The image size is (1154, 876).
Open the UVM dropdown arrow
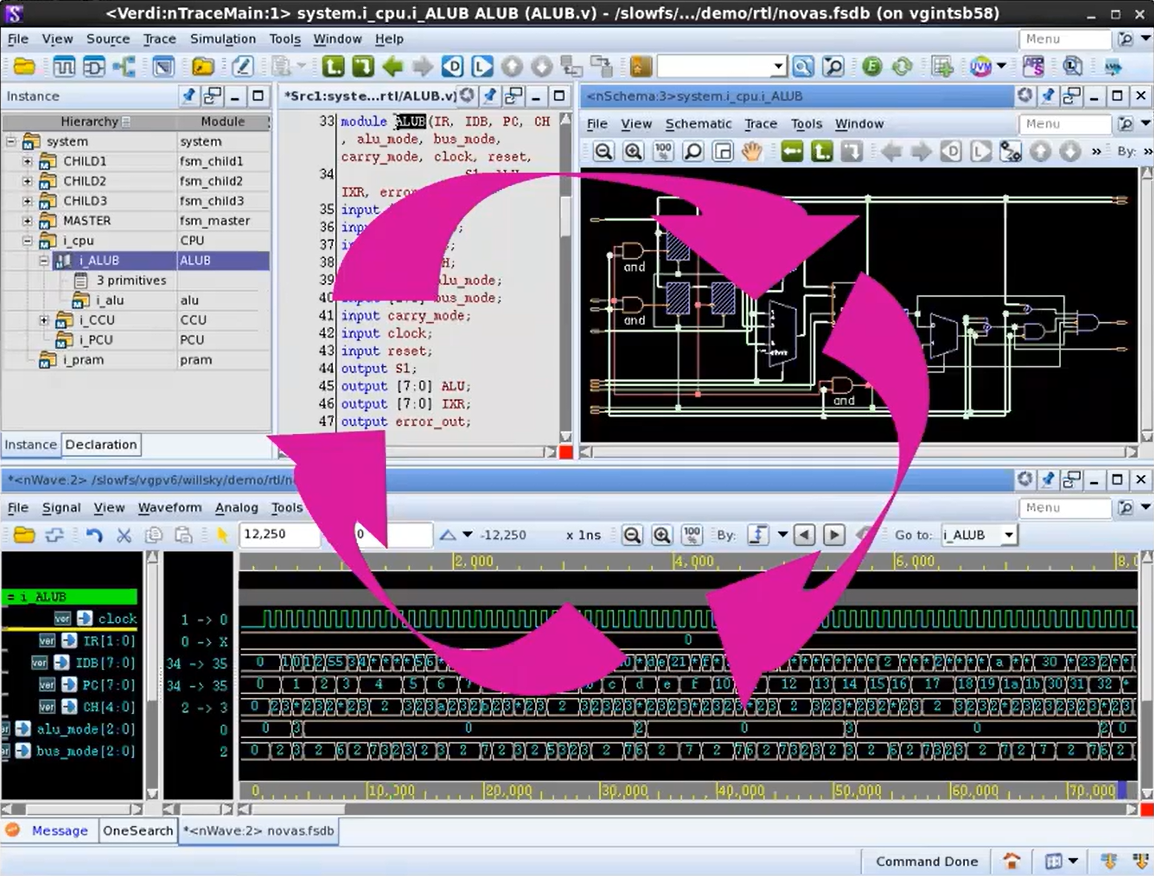(1001, 67)
